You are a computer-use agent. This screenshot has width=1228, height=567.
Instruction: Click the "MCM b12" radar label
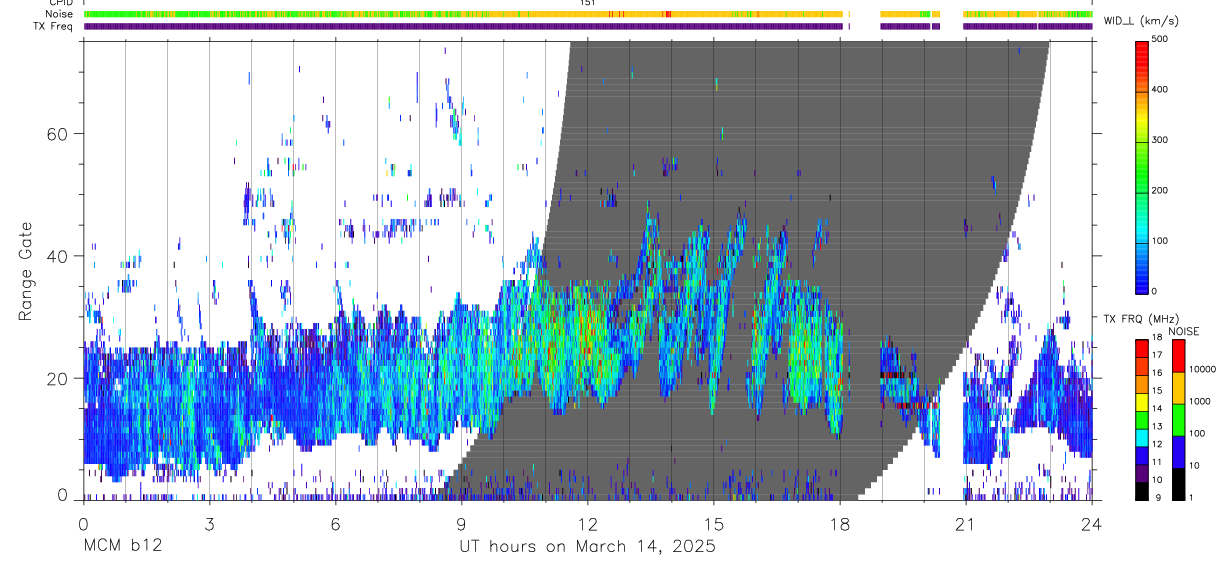(122, 546)
